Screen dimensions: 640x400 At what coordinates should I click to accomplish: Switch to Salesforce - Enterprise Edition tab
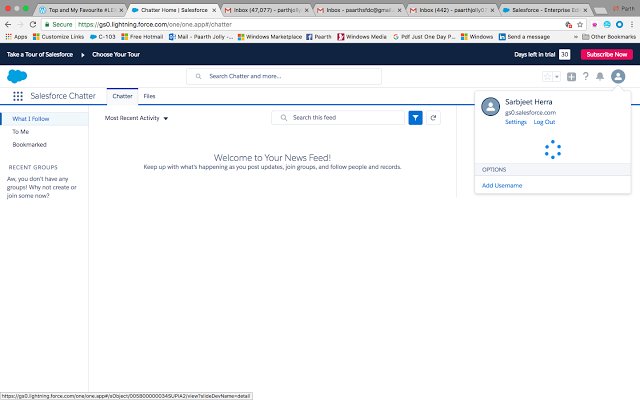pyautogui.click(x=545, y=10)
